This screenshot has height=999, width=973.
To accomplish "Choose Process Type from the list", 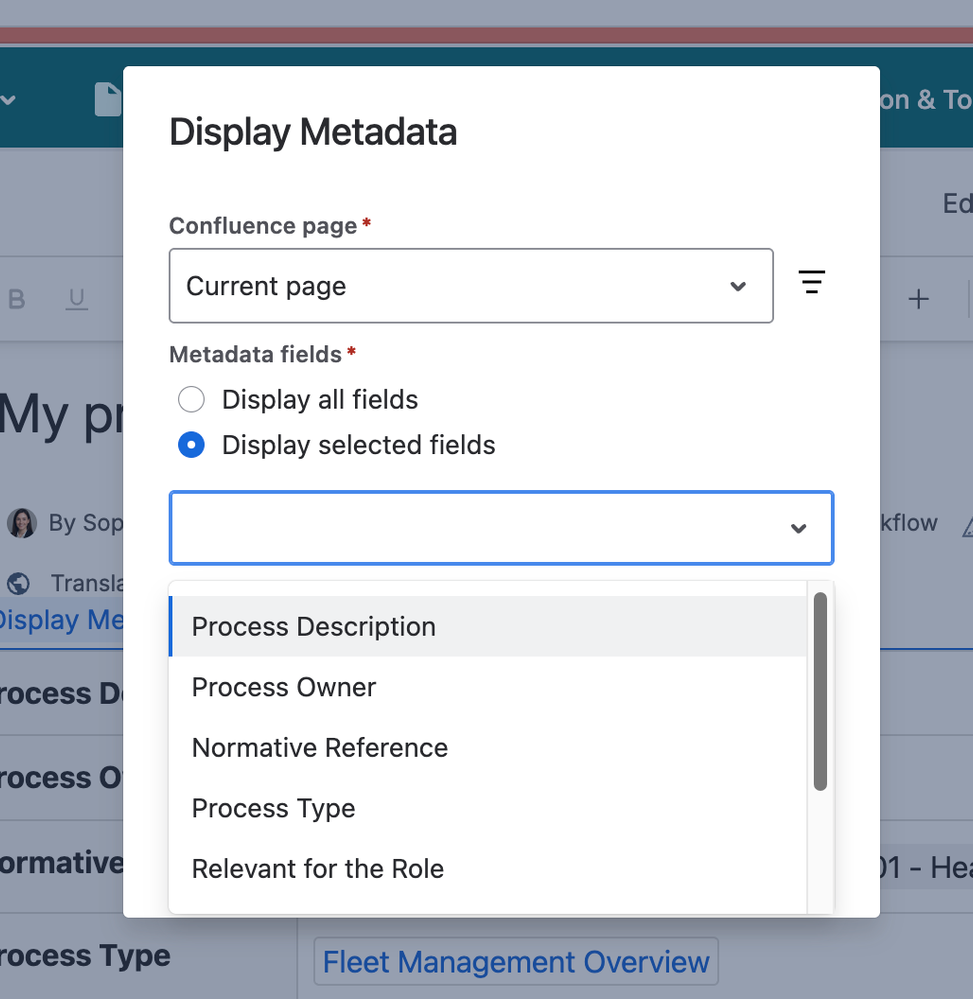I will point(487,808).
